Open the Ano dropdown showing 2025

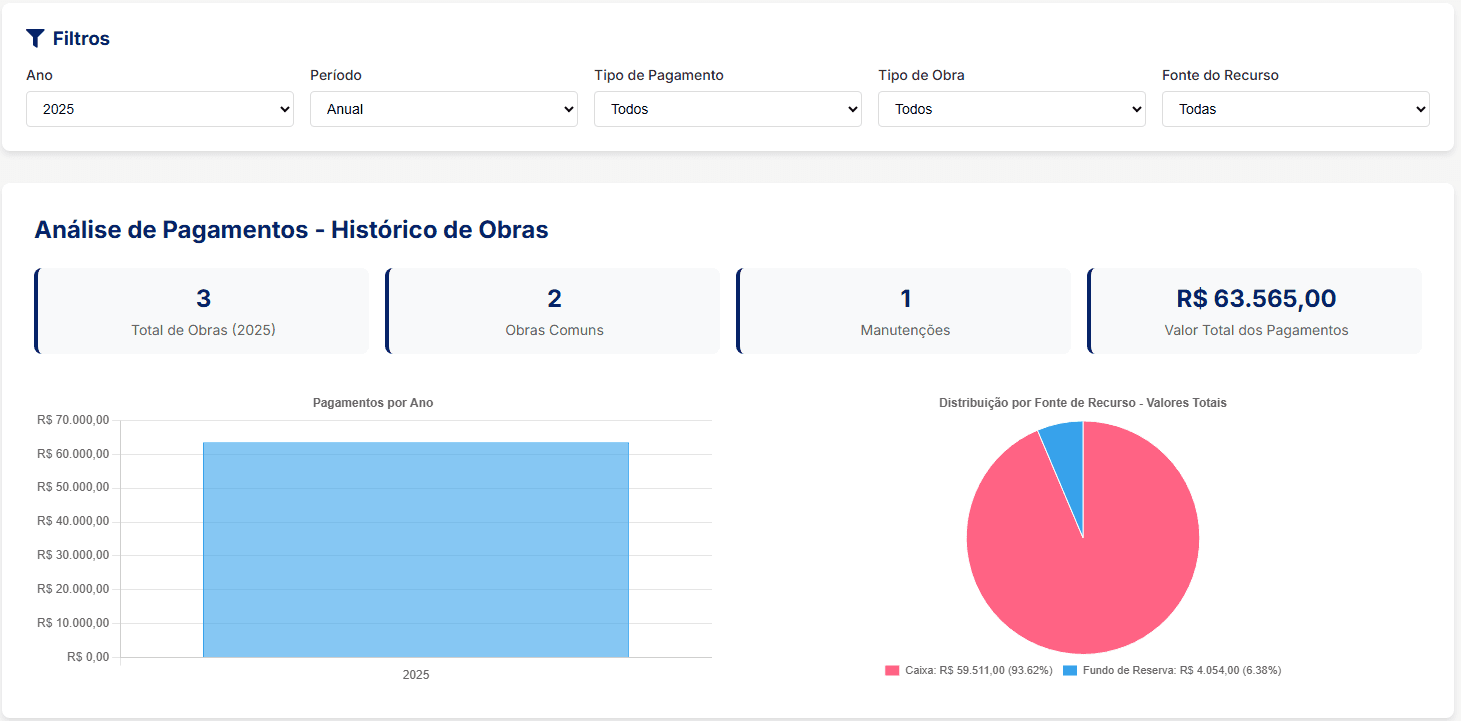[x=160, y=109]
